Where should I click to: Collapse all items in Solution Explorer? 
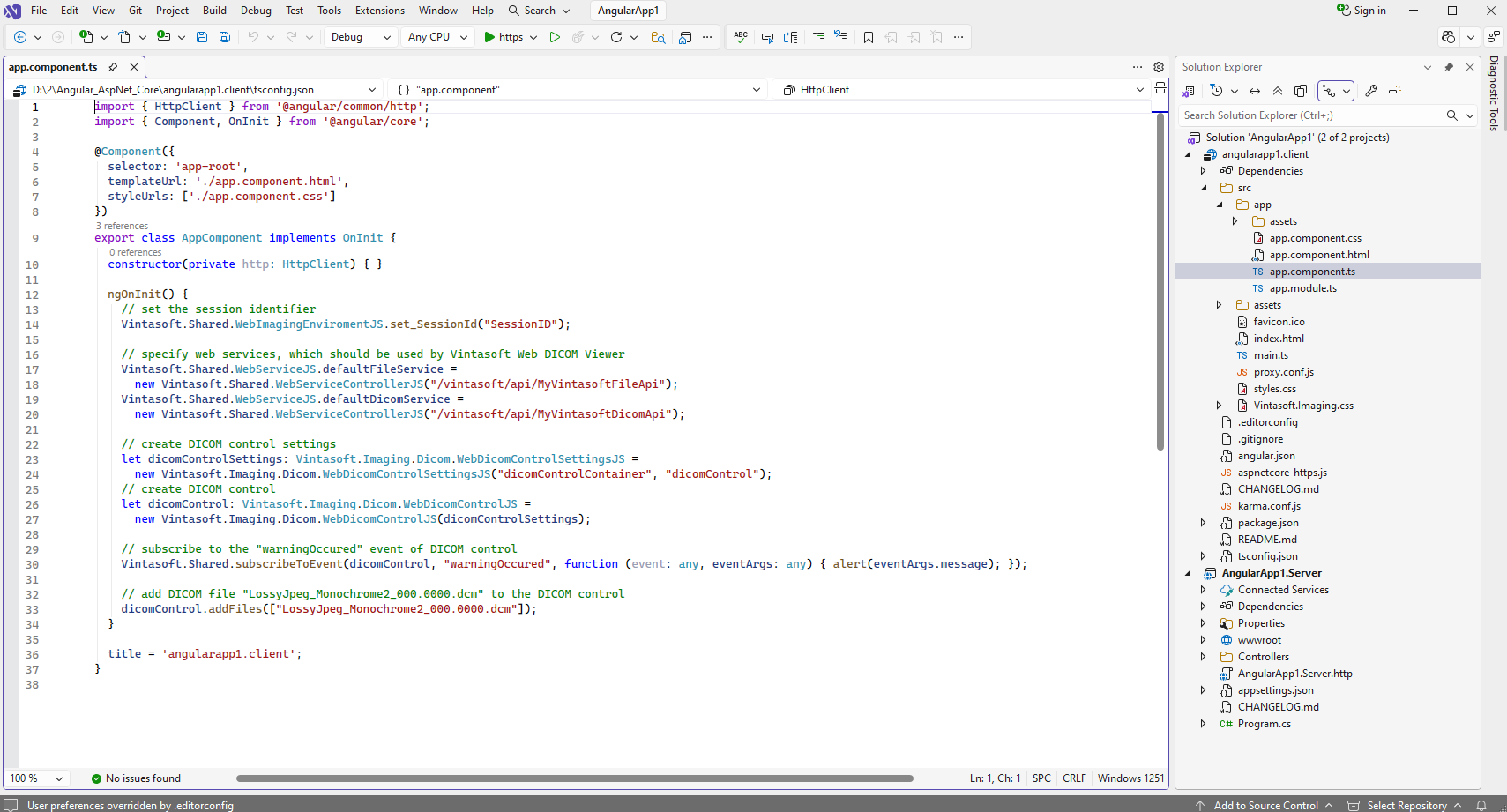click(1278, 91)
